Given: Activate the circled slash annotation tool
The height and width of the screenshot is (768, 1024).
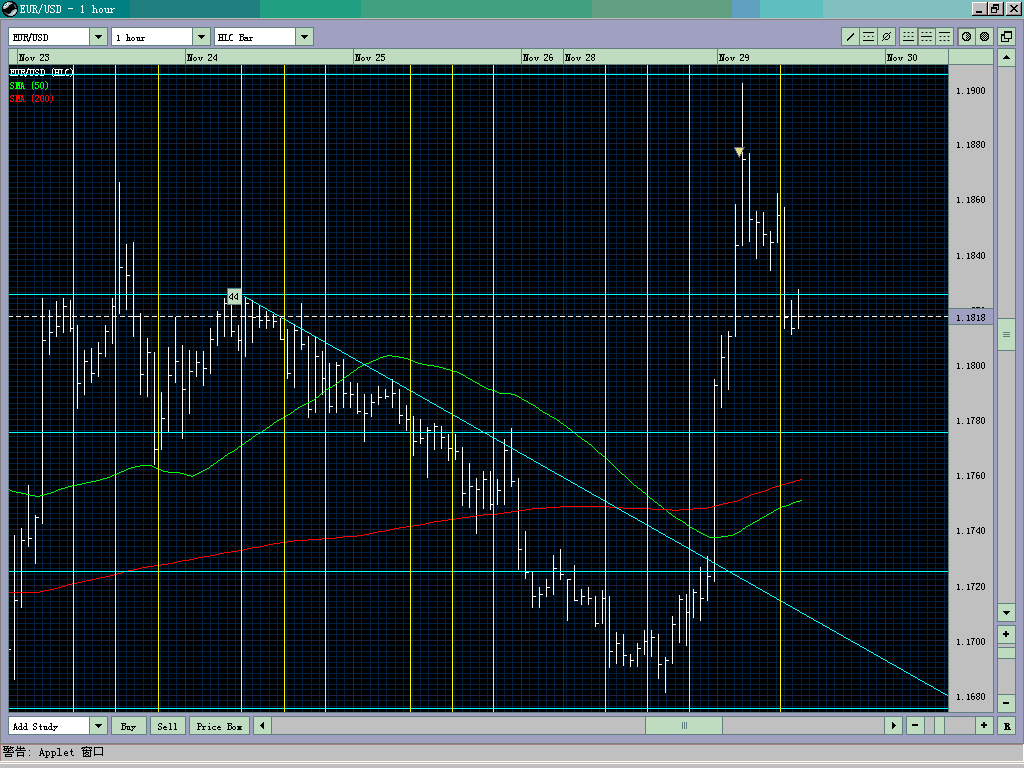Looking at the screenshot, I should (886, 35).
